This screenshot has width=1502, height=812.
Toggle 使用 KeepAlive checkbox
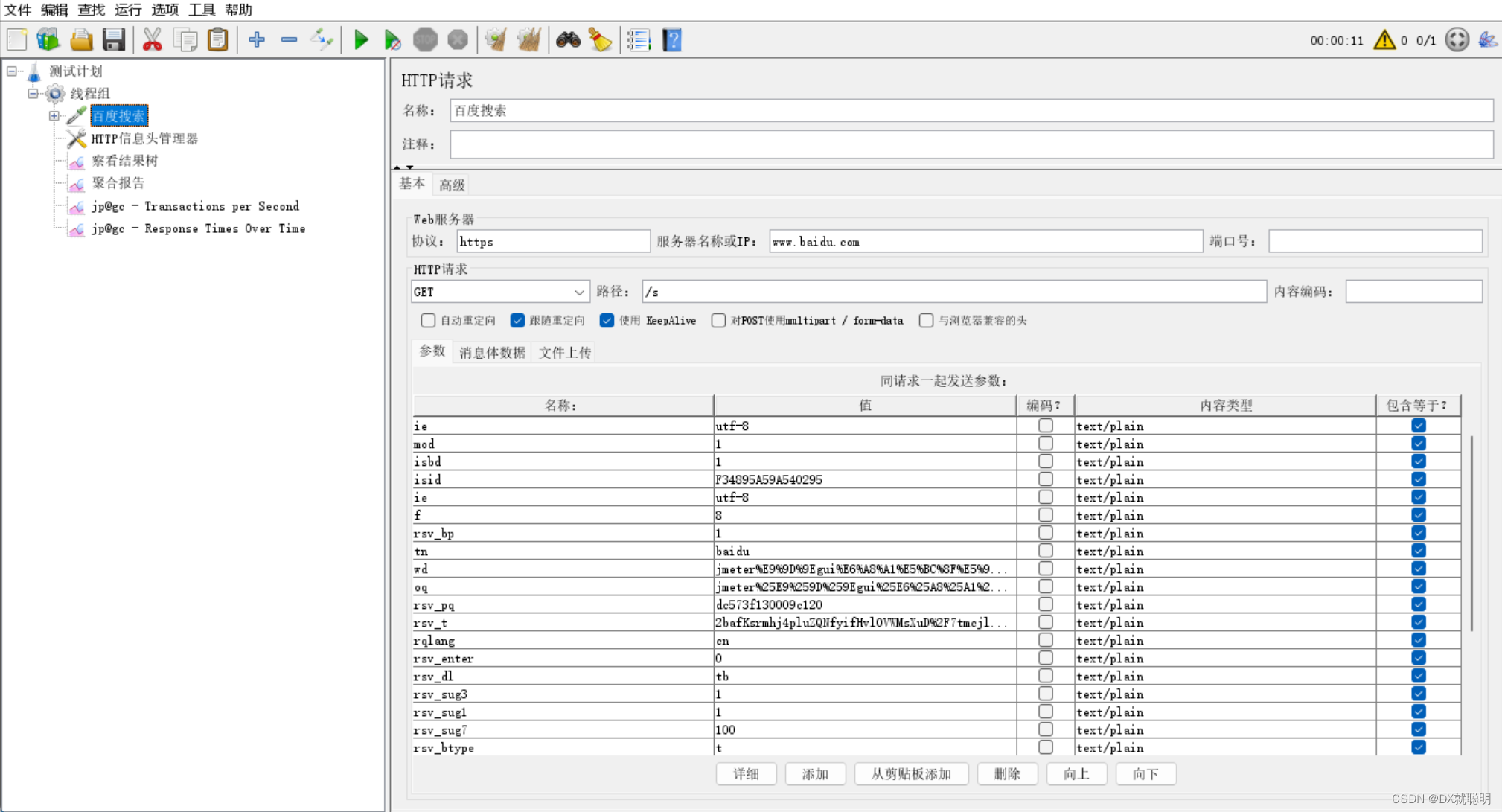(607, 320)
